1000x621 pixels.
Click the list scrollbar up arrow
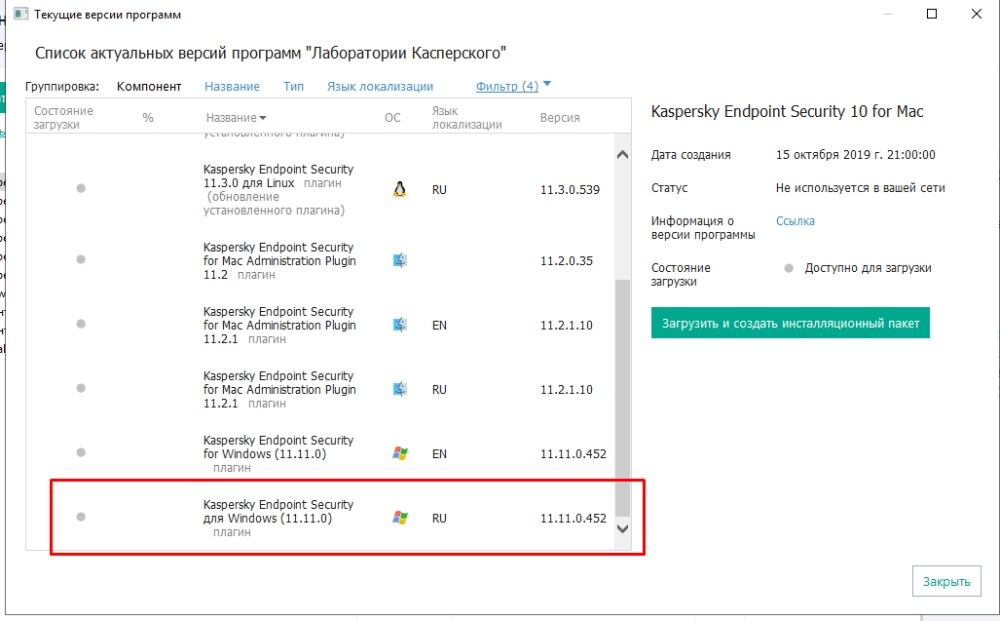point(623,154)
